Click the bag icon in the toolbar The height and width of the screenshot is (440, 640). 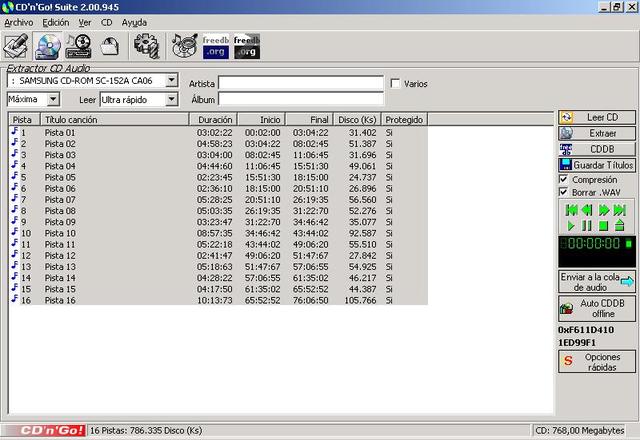(x=109, y=46)
